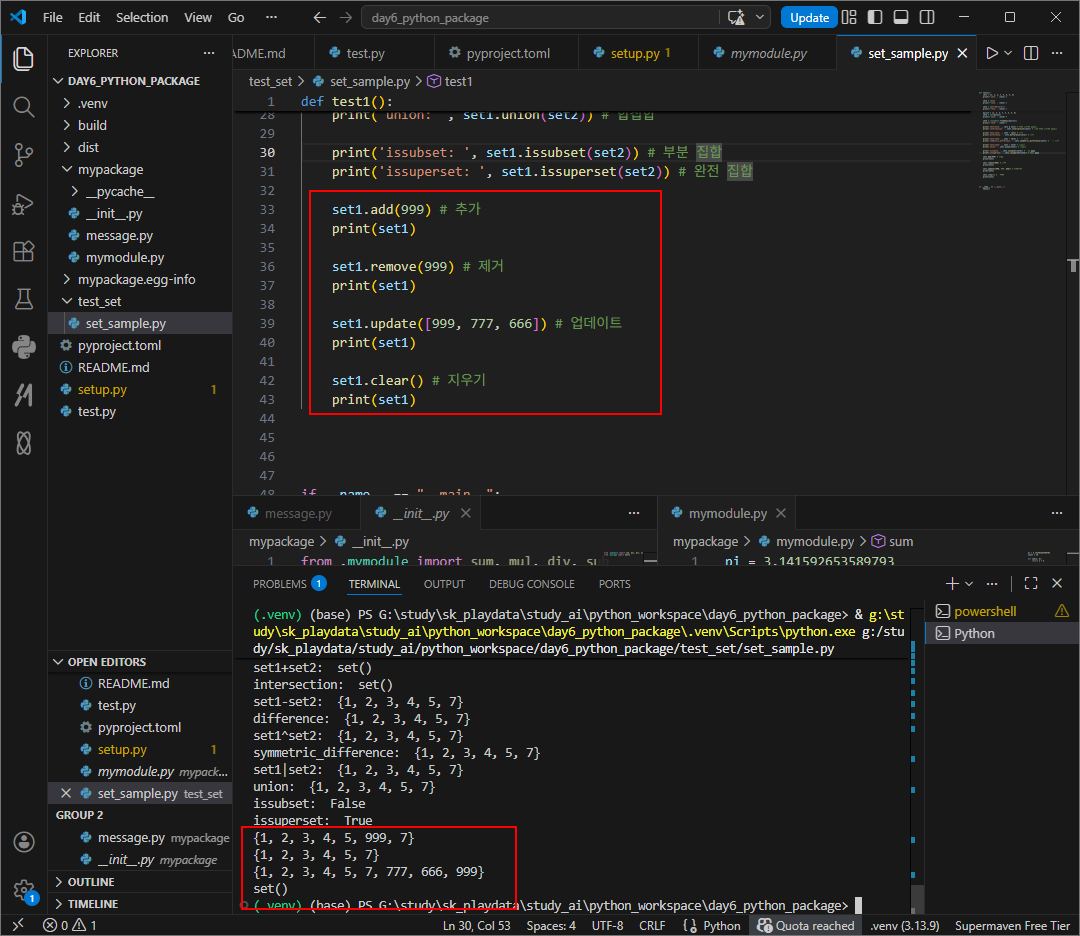Close the terminal panel
1080x936 pixels.
[1057, 583]
